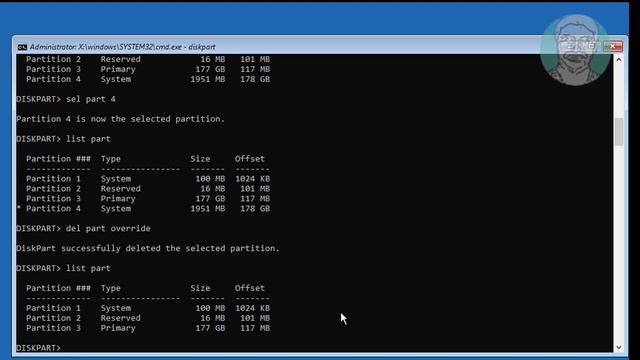640x360 pixels.
Task: Click the cmd icon in the title bar
Action: [22, 47]
